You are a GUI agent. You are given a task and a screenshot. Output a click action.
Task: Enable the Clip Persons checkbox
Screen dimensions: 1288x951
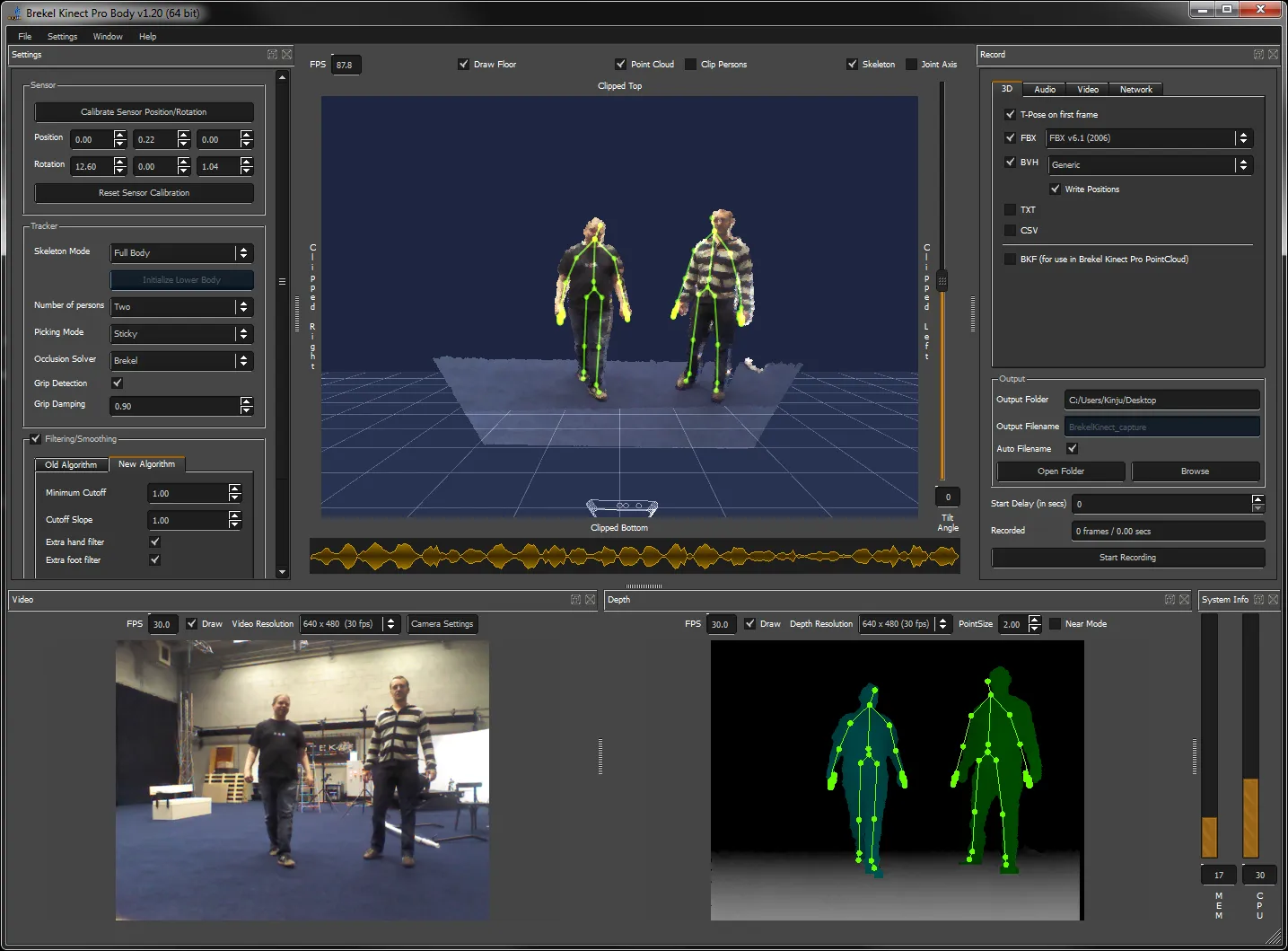point(690,64)
